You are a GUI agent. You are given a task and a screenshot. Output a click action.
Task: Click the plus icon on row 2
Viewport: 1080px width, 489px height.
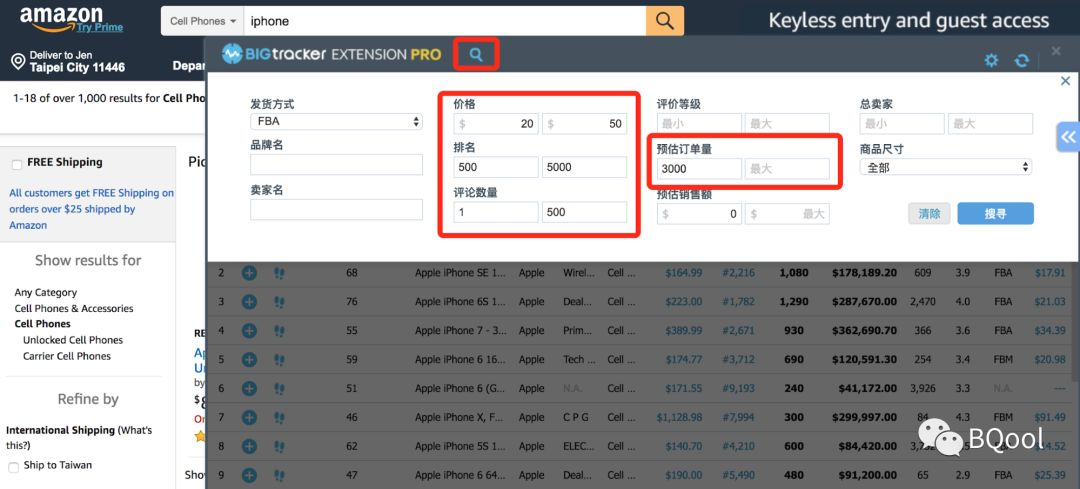[x=249, y=273]
